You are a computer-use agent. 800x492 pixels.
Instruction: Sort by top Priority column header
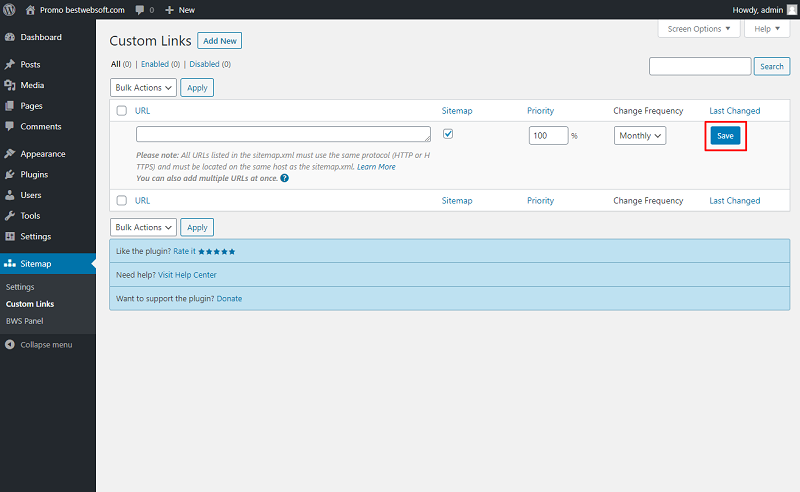coord(540,111)
